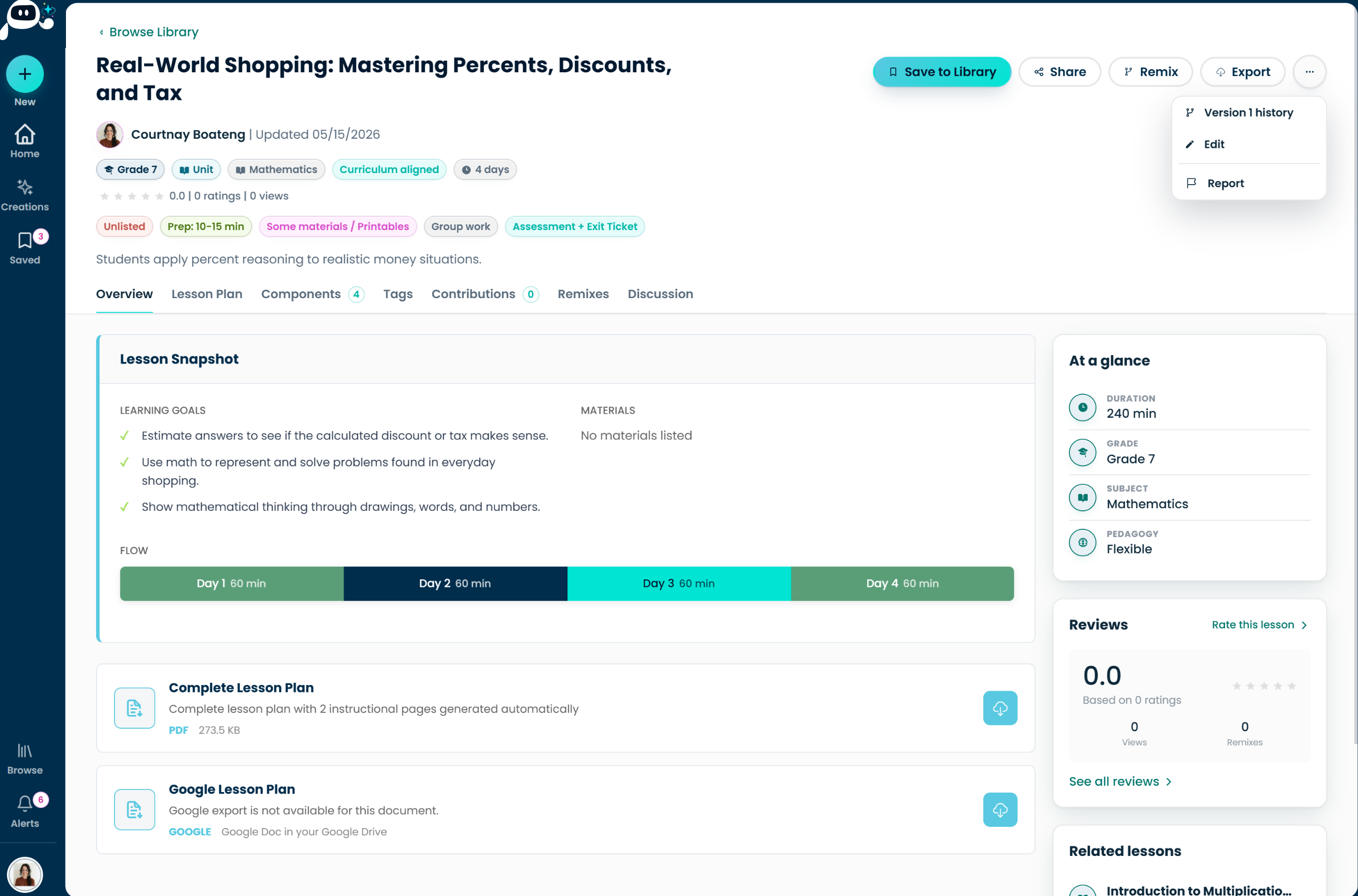Click the New plus button in sidebar
The image size is (1358, 896).
[25, 74]
